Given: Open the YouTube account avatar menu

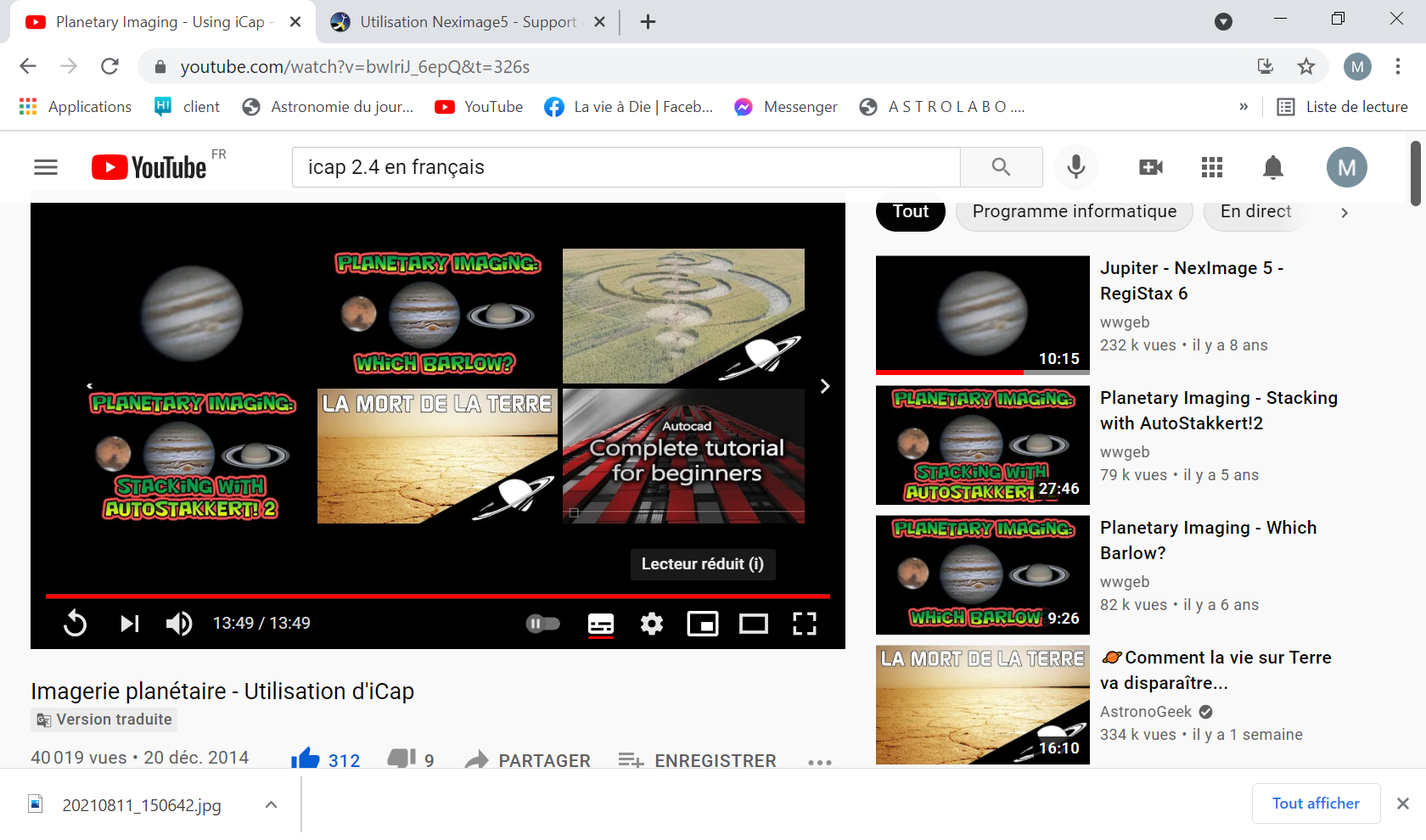Looking at the screenshot, I should [x=1347, y=167].
